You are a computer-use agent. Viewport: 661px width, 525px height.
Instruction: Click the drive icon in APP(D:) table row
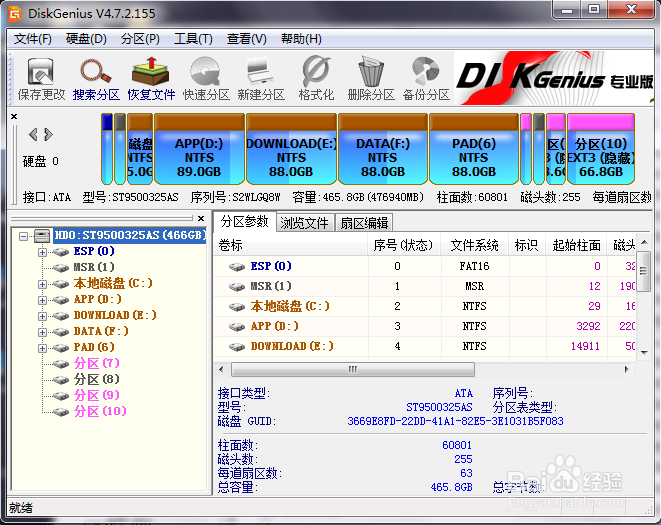[x=237, y=327]
